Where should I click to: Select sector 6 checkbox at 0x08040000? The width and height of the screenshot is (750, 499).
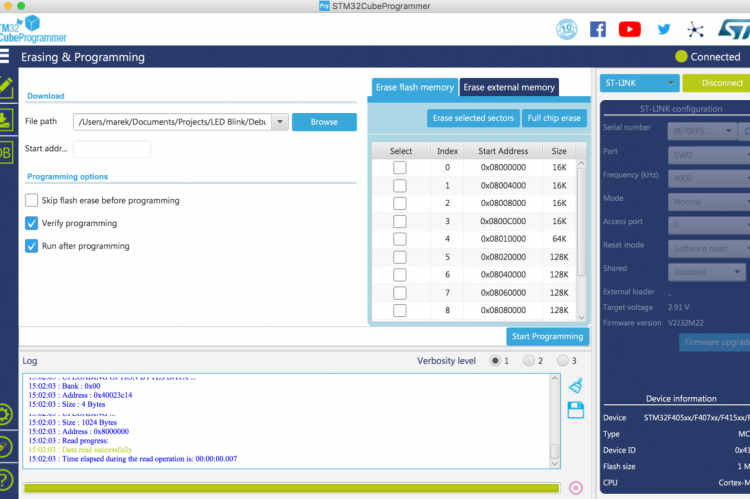(400, 275)
